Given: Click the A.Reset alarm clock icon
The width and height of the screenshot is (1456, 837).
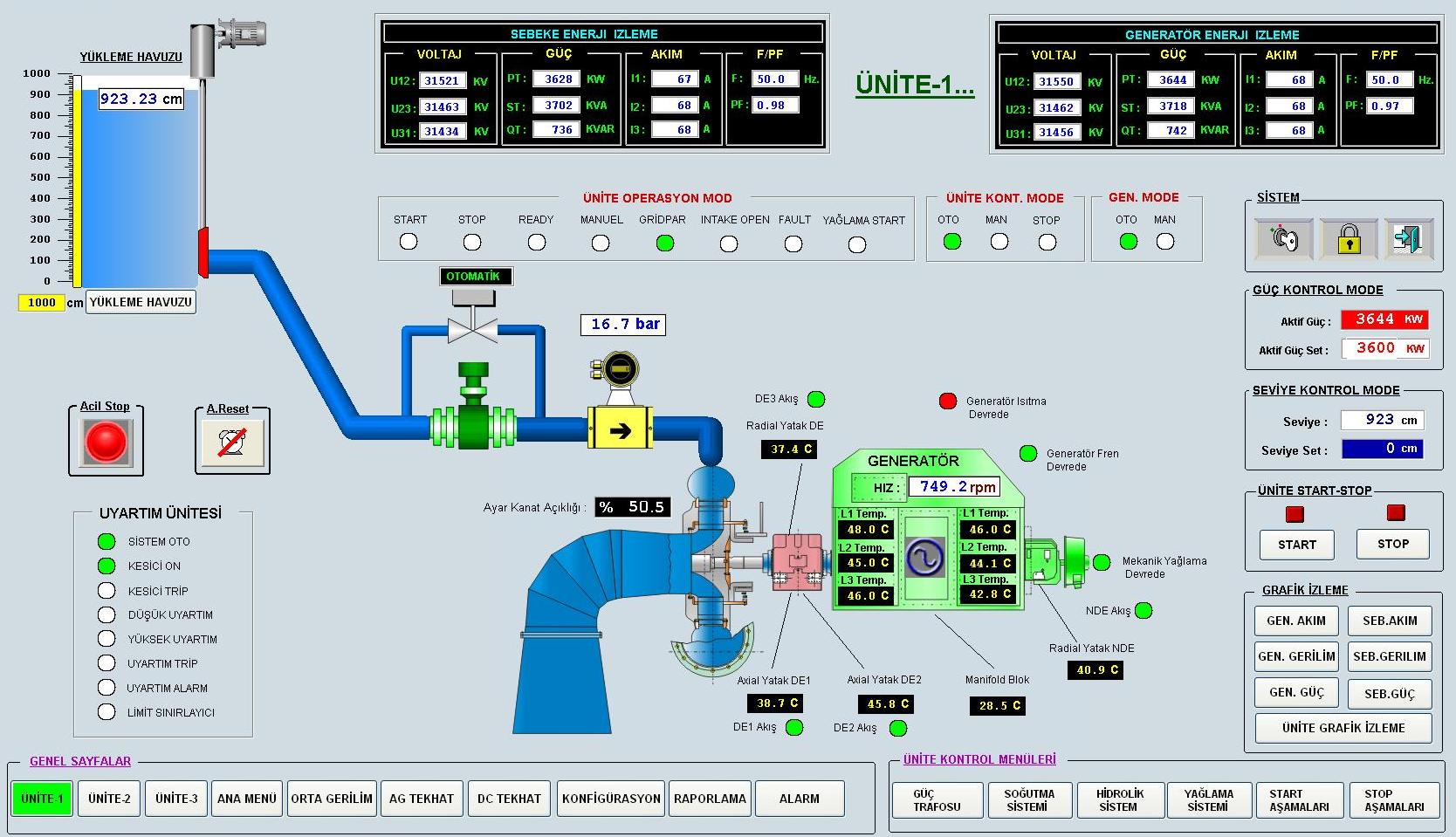Looking at the screenshot, I should pyautogui.click(x=231, y=442).
